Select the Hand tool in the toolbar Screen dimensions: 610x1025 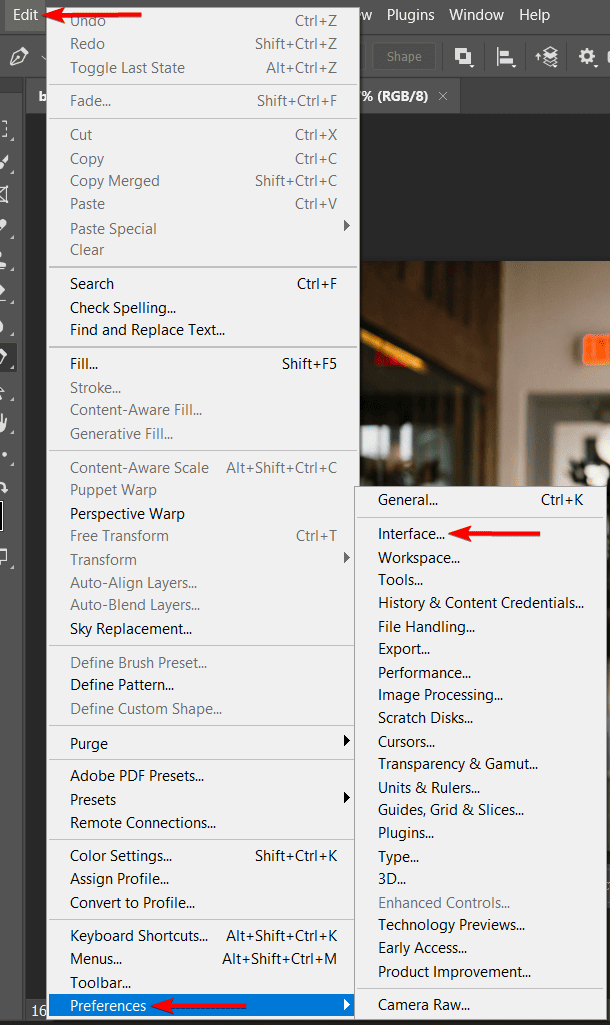pos(5,422)
